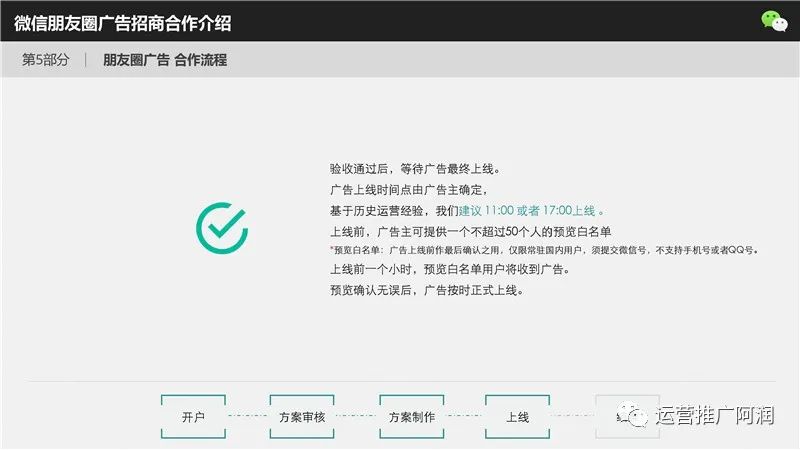This screenshot has width=800, height=450.
Task: Select the 上线 step box
Action: point(517,416)
